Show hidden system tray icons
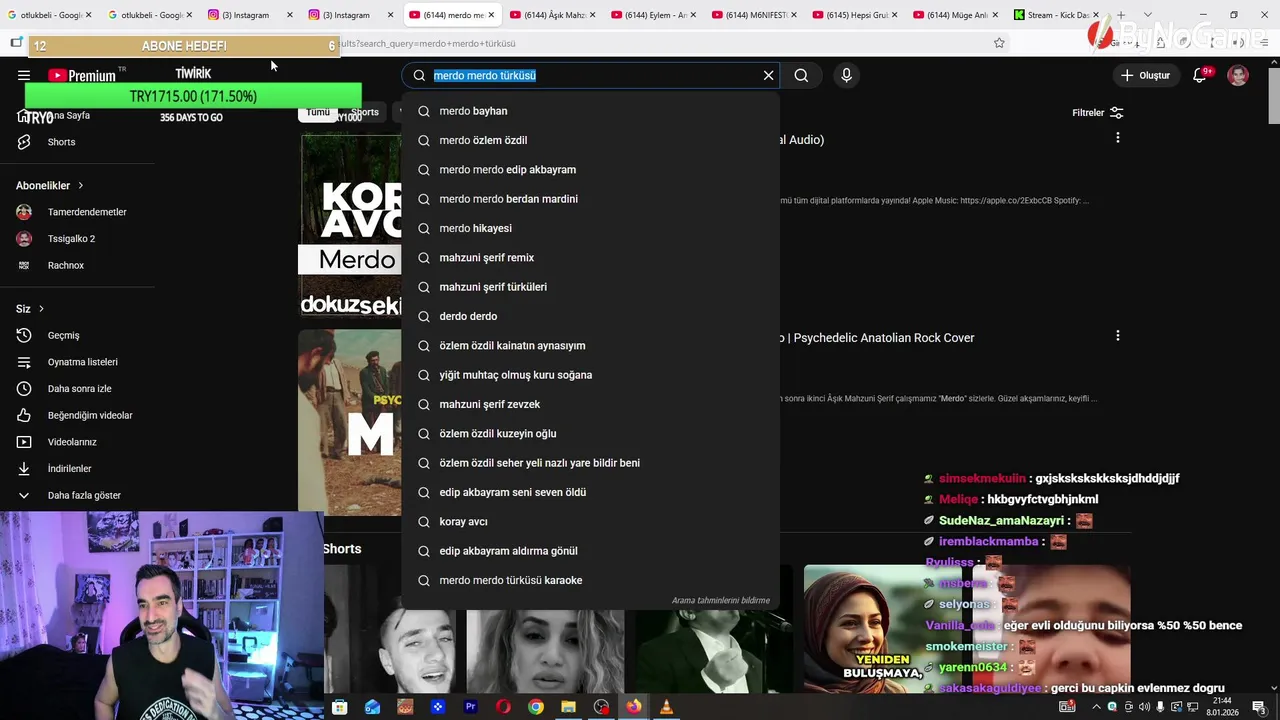The width and height of the screenshot is (1280, 720). [1096, 707]
